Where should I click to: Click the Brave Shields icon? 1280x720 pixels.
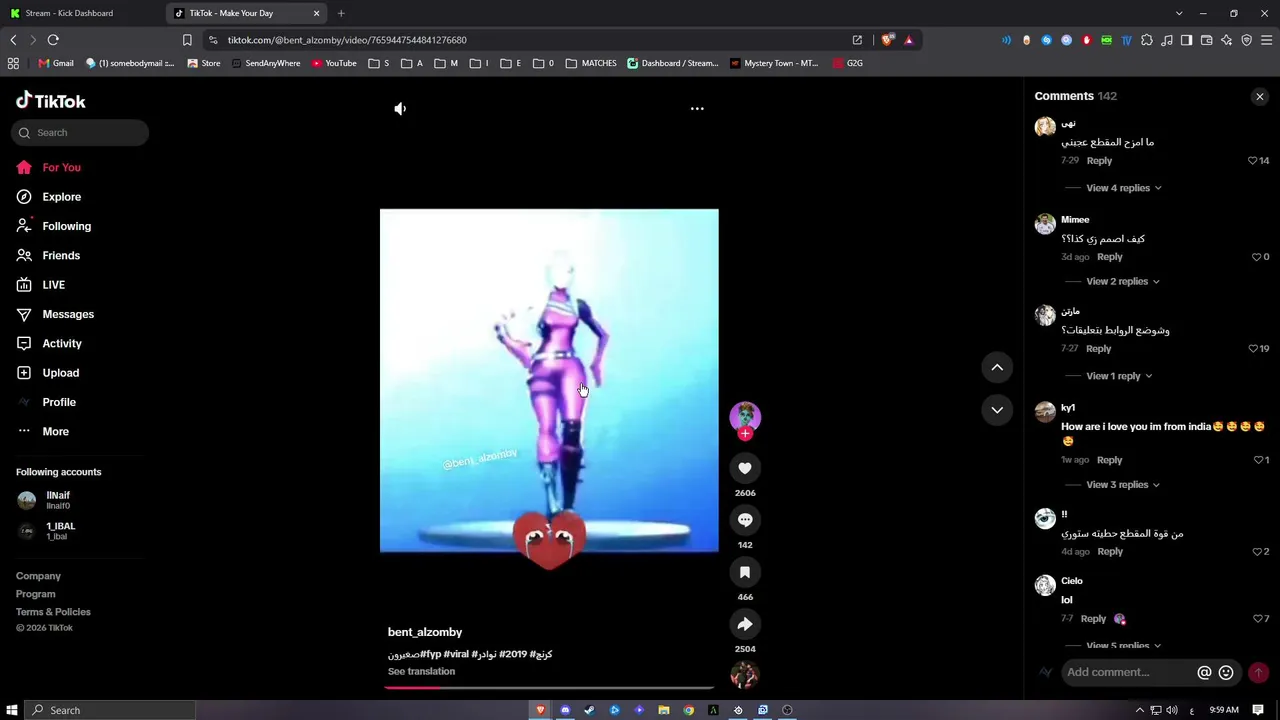[x=887, y=40]
